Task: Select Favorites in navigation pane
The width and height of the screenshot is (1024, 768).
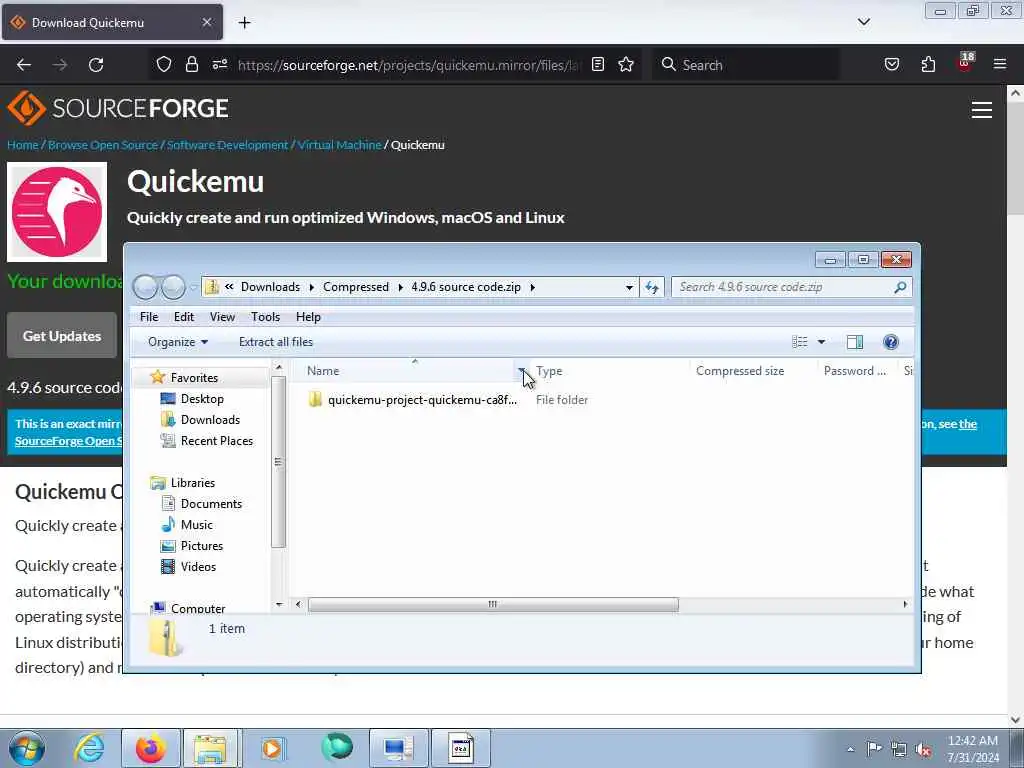Action: click(194, 377)
